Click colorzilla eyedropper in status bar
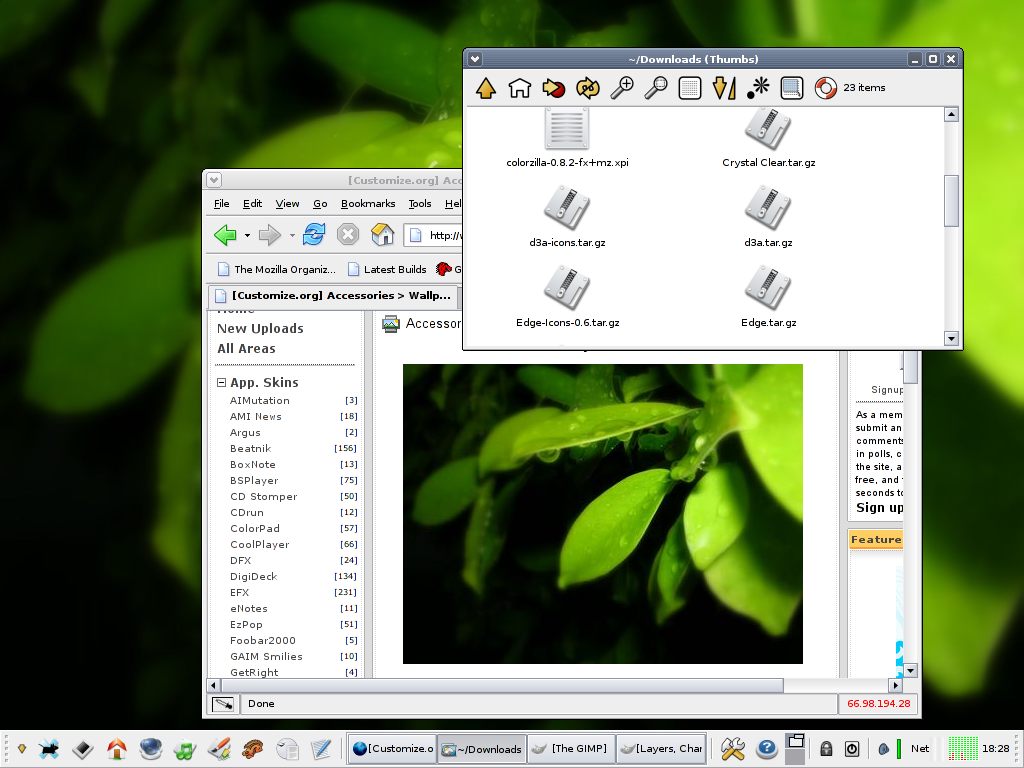Image resolution: width=1024 pixels, height=768 pixels. pos(223,704)
